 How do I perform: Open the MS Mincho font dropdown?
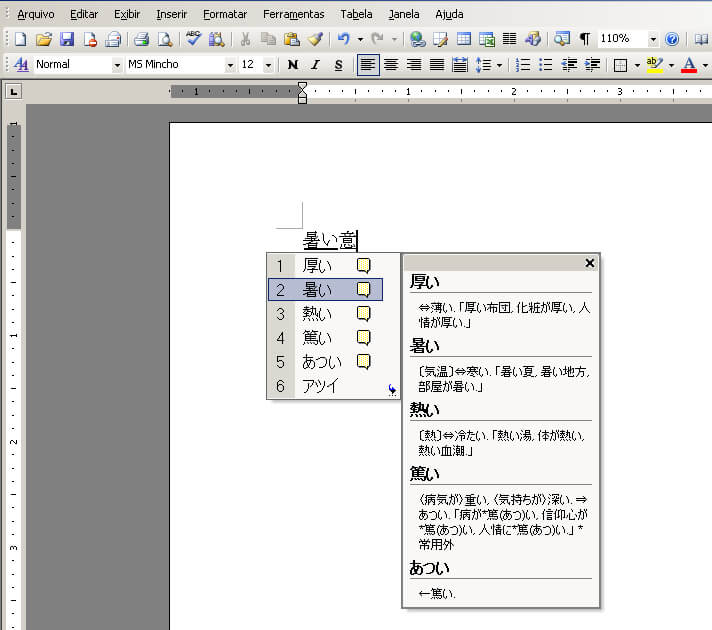(x=230, y=65)
